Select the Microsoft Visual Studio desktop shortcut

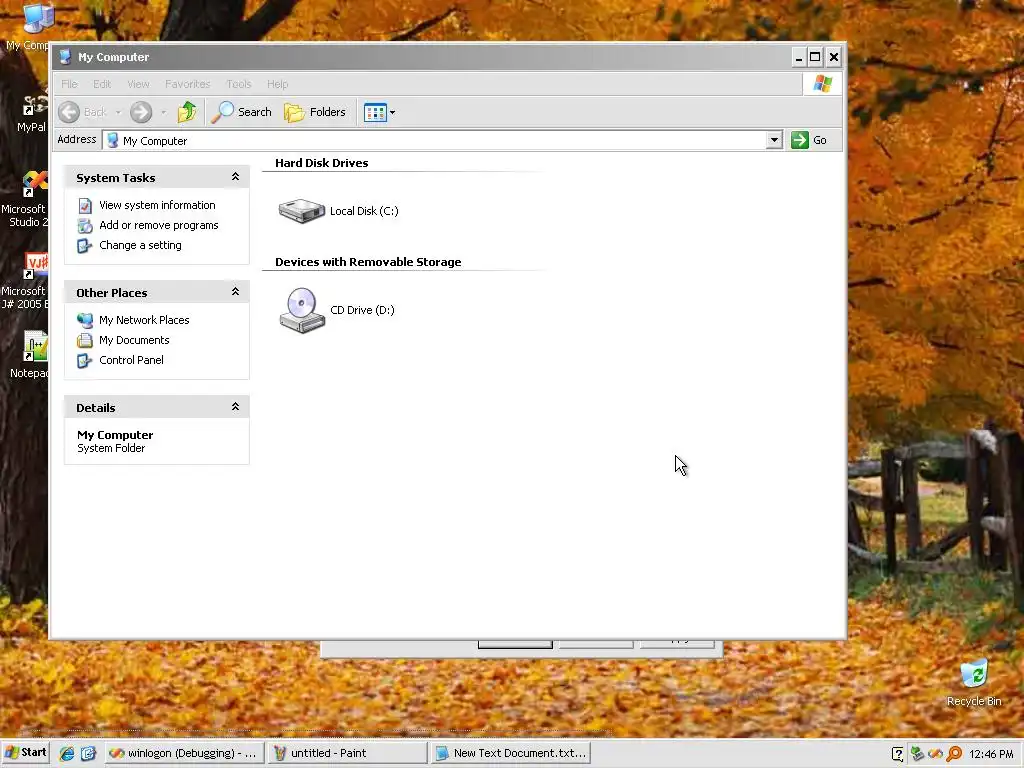click(x=25, y=199)
